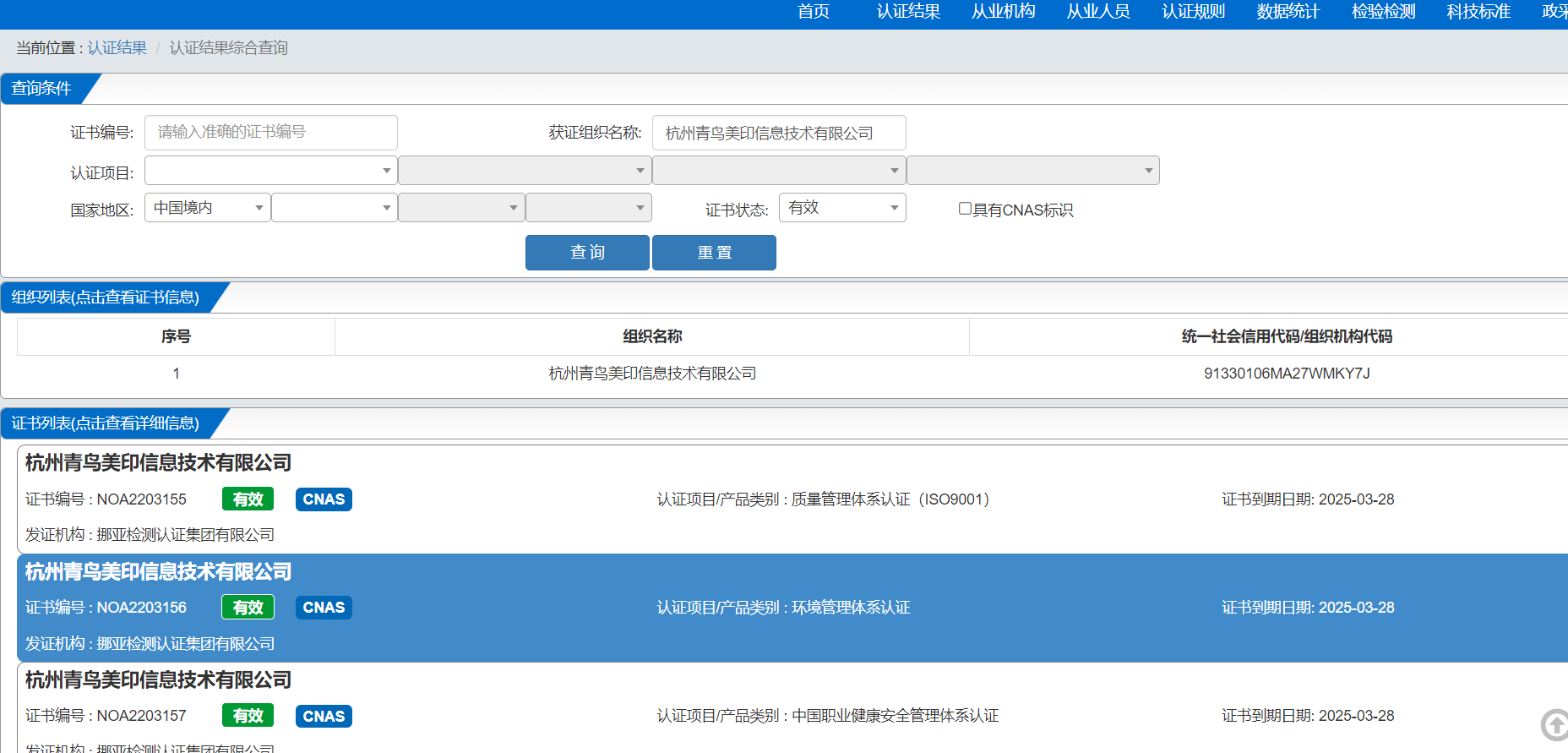The width and height of the screenshot is (1568, 753).
Task: Click the scroll-to-top arrow icon
Action: (1554, 725)
